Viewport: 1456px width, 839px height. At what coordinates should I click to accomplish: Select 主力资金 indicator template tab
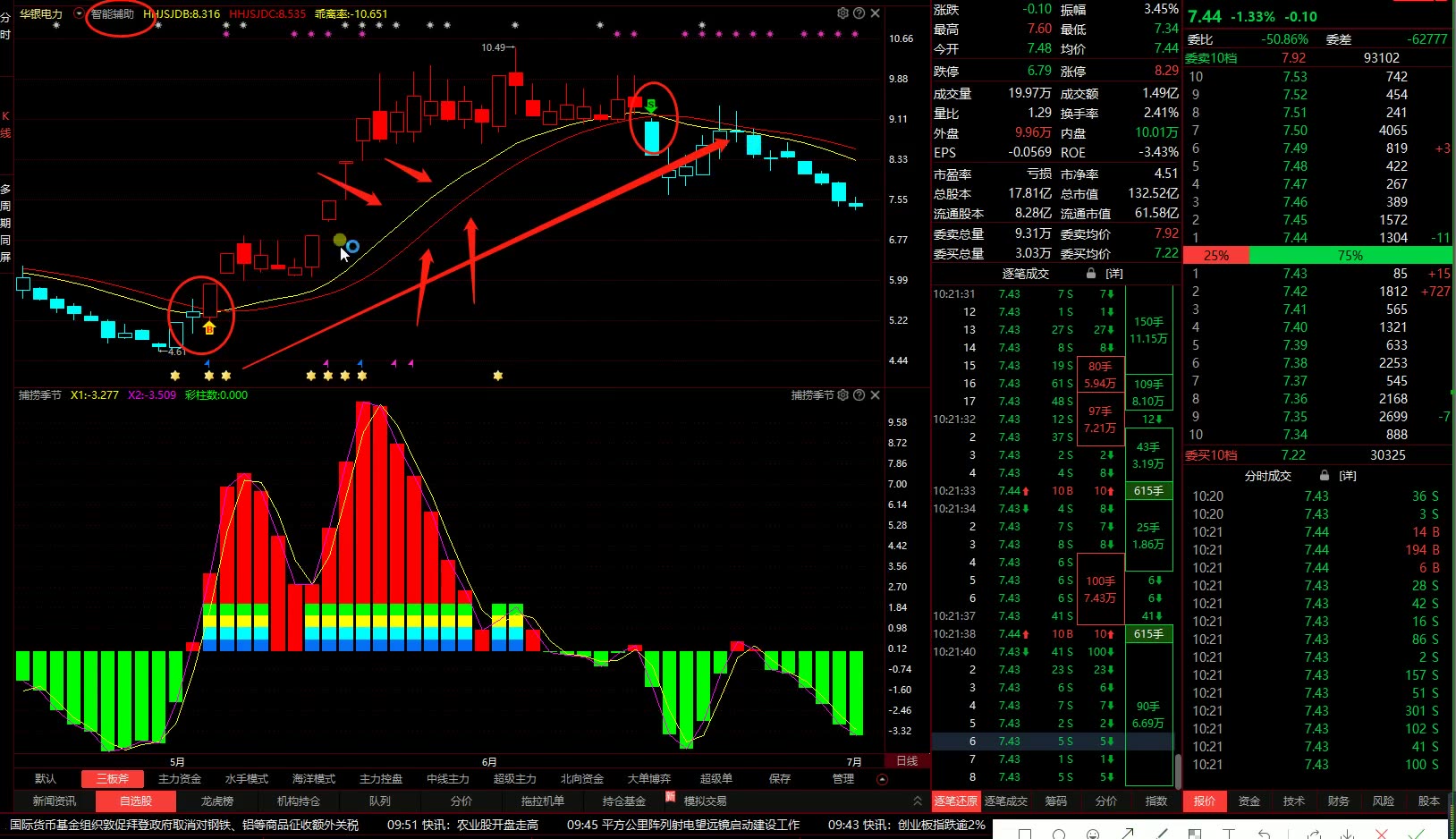click(180, 779)
